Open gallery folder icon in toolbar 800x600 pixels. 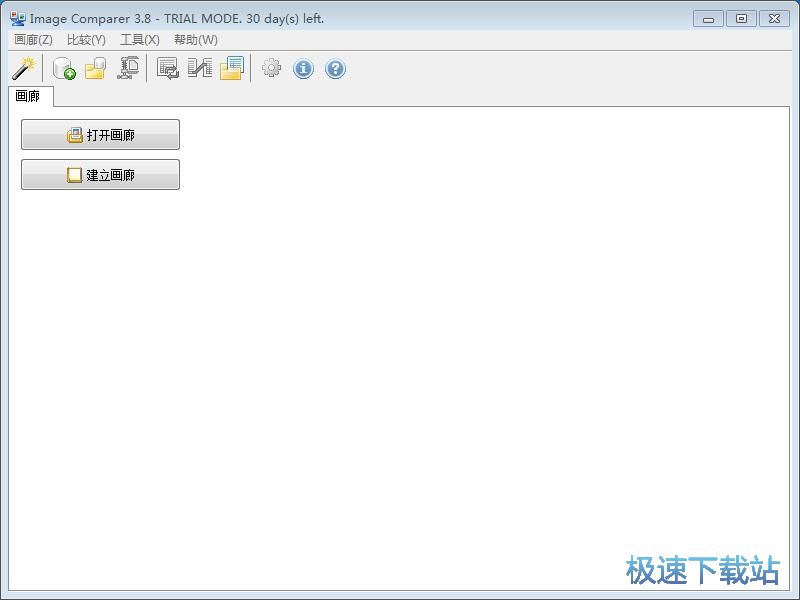click(96, 68)
